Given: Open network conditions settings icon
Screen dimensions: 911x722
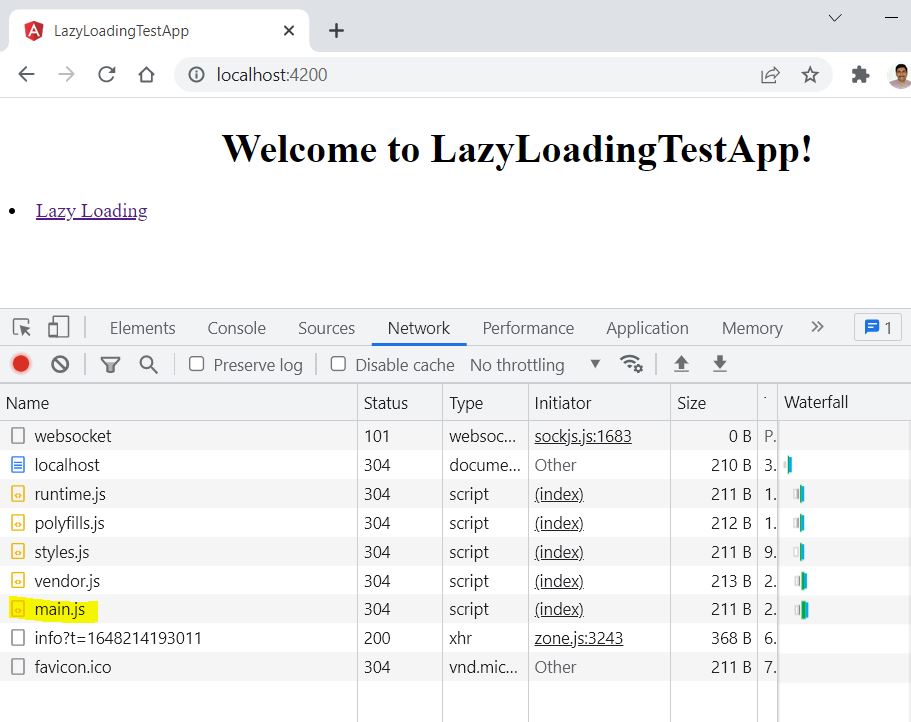Looking at the screenshot, I should (632, 365).
